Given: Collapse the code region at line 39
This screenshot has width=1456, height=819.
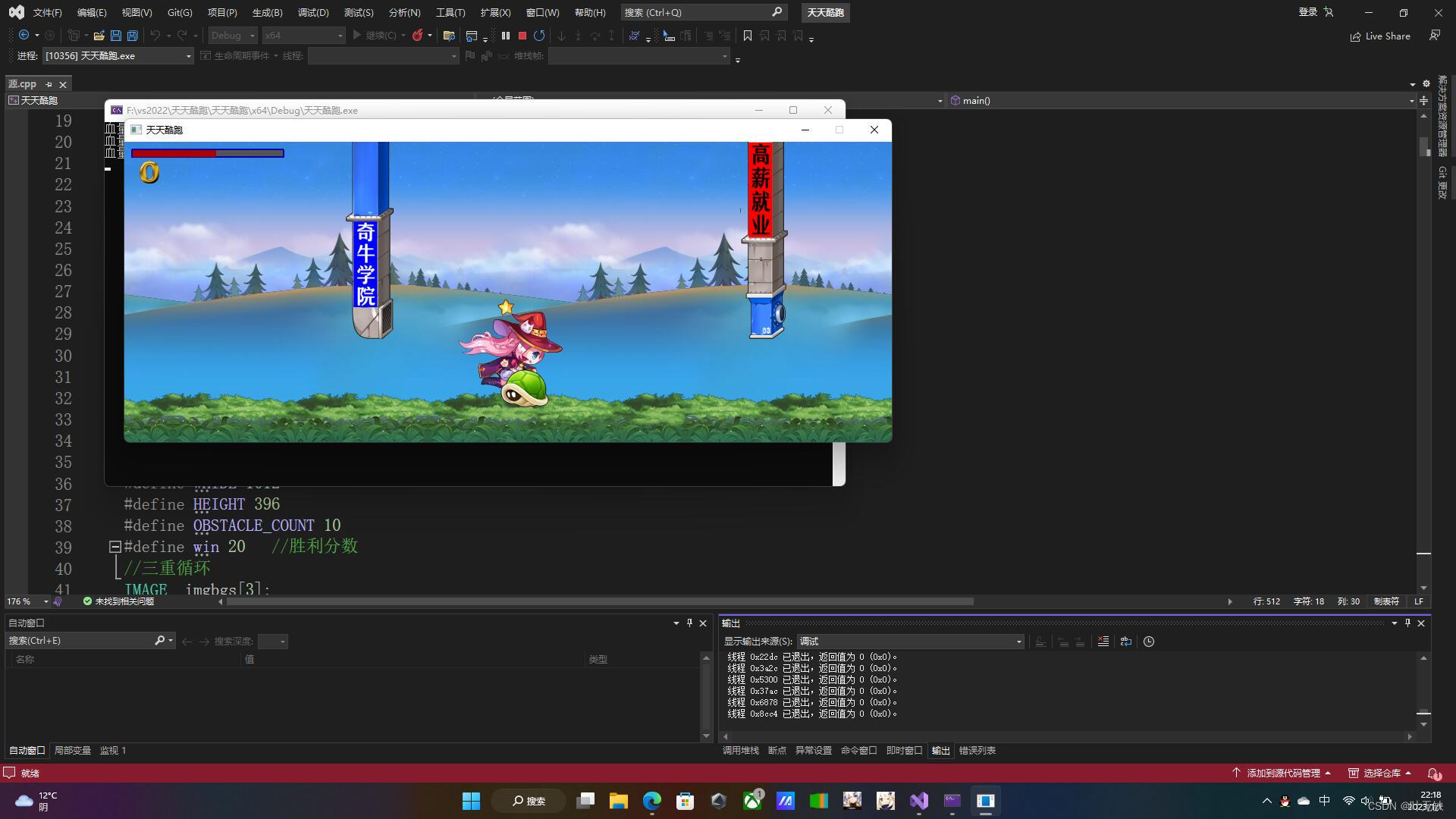Looking at the screenshot, I should click(x=115, y=546).
